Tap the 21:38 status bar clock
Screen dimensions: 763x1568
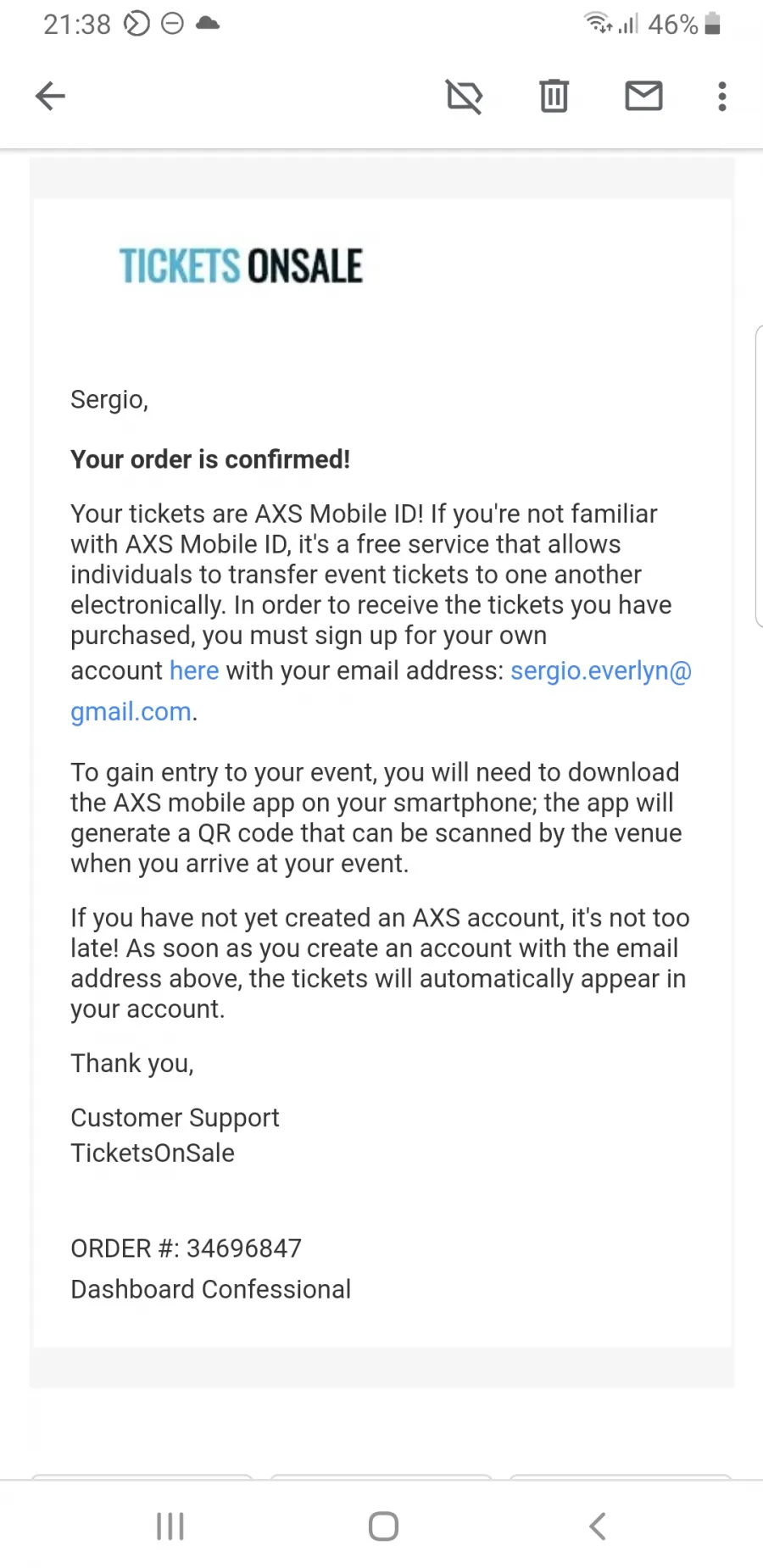tap(77, 24)
